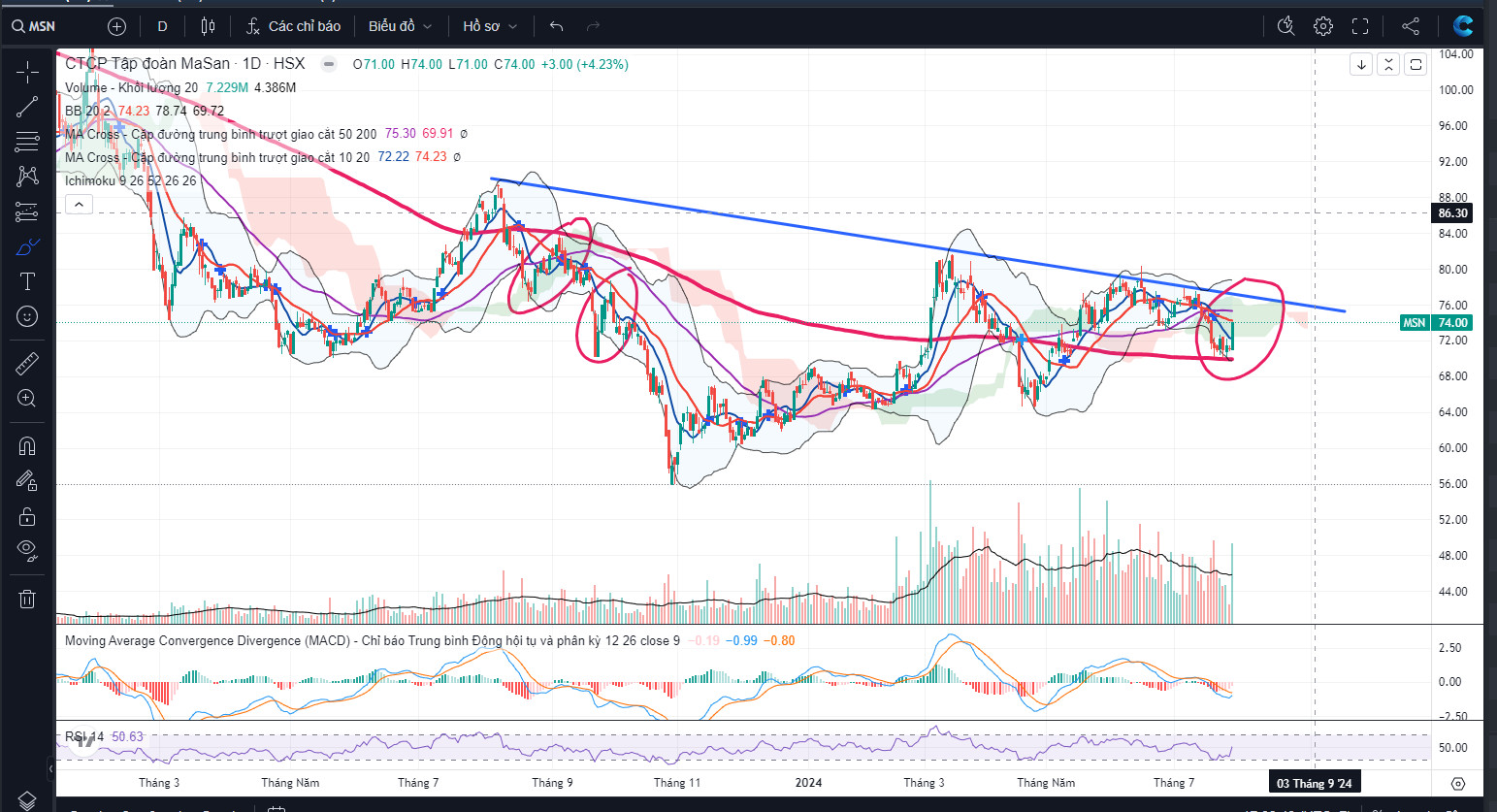Viewport: 1497px width, 812px height.
Task: Click the symbol title visibility toggle
Action: pyautogui.click(x=329, y=64)
